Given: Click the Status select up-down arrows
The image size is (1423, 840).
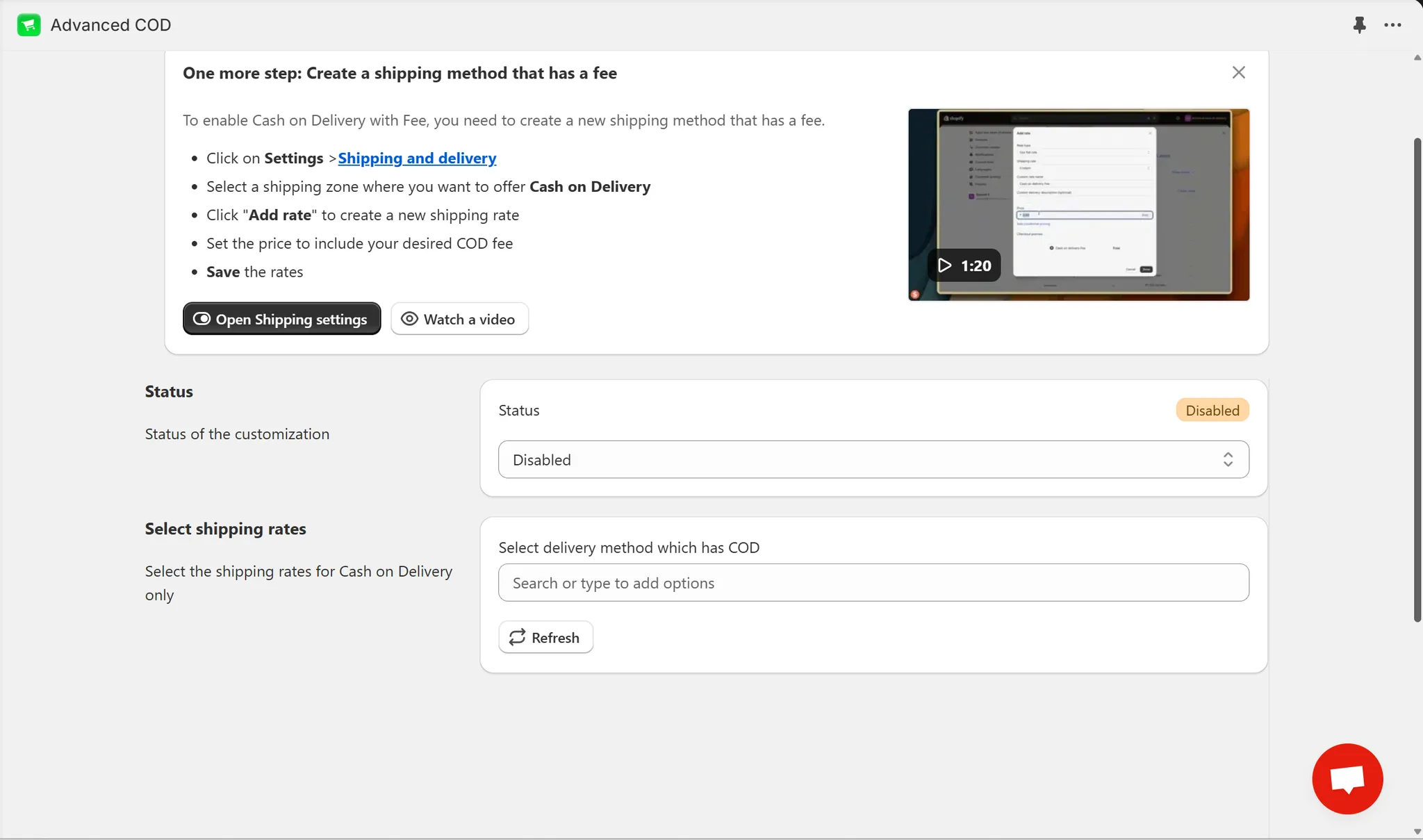Looking at the screenshot, I should (x=1228, y=459).
